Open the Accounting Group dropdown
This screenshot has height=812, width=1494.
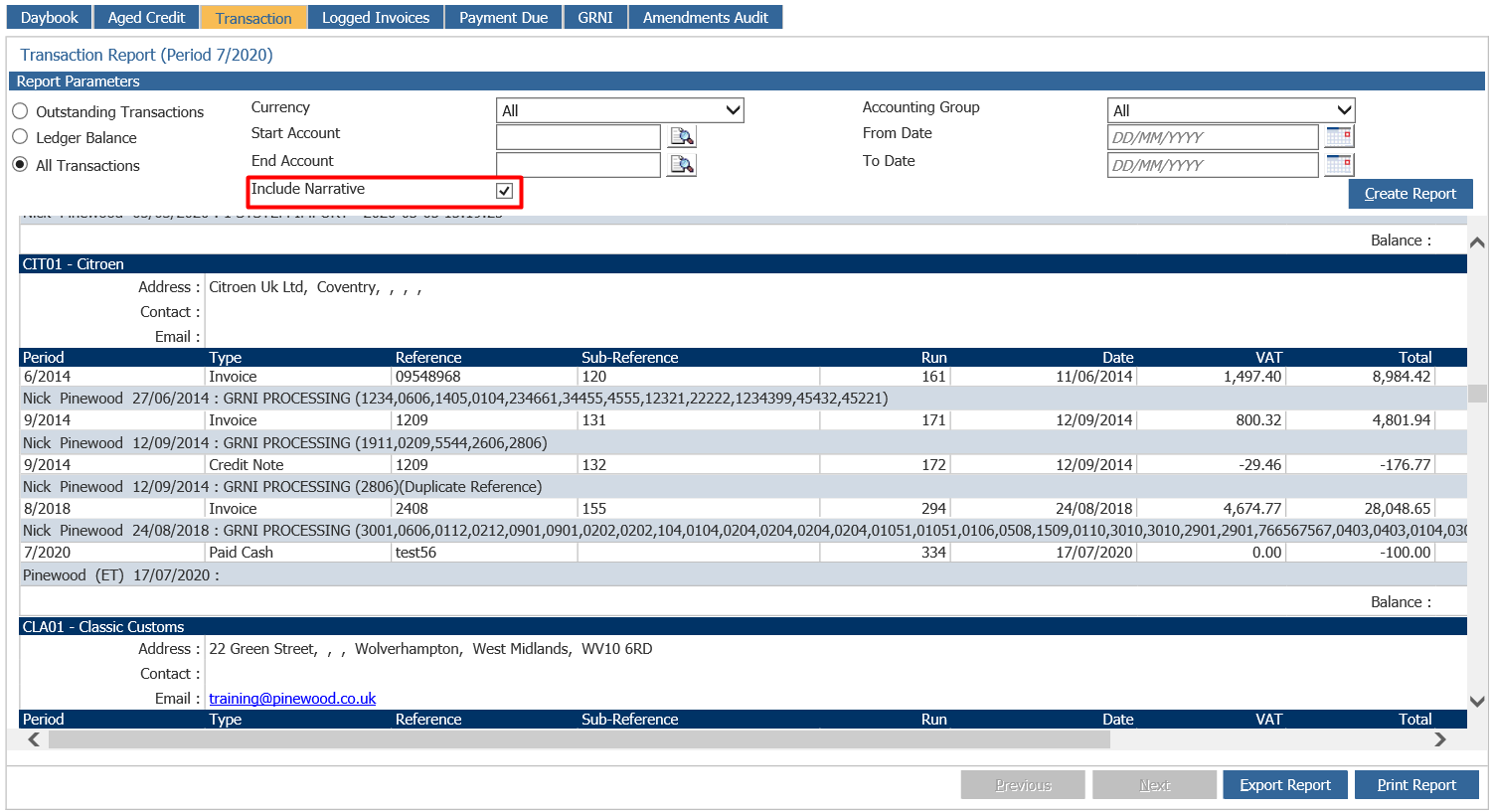1232,110
